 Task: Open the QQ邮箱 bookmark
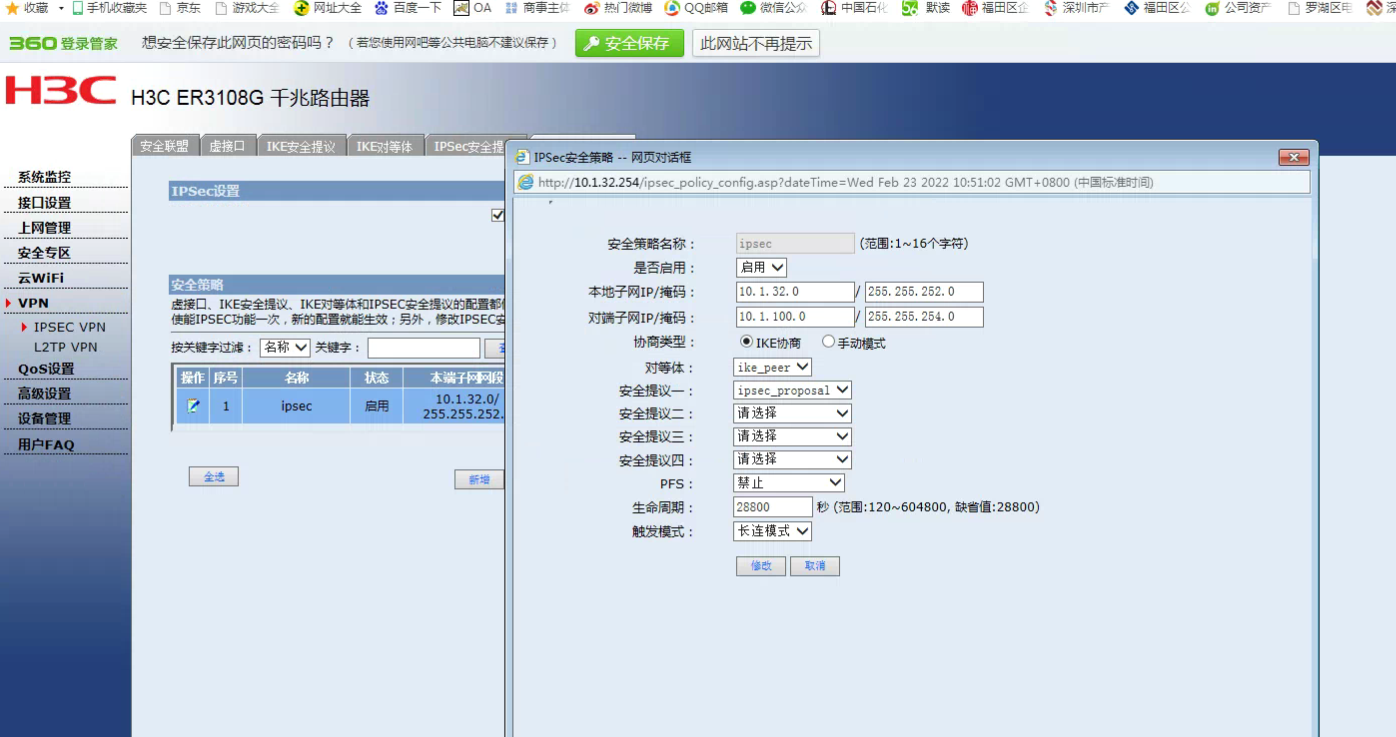point(696,8)
